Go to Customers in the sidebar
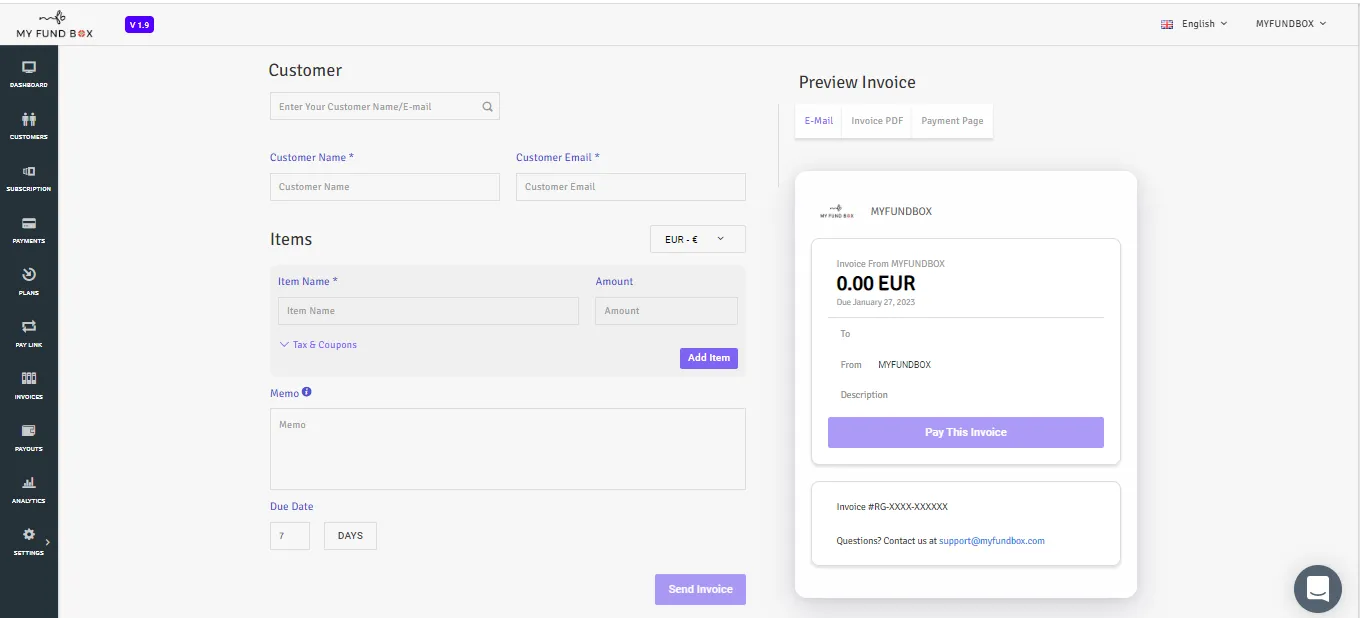Screen dimensions: 1360x618 29,119
